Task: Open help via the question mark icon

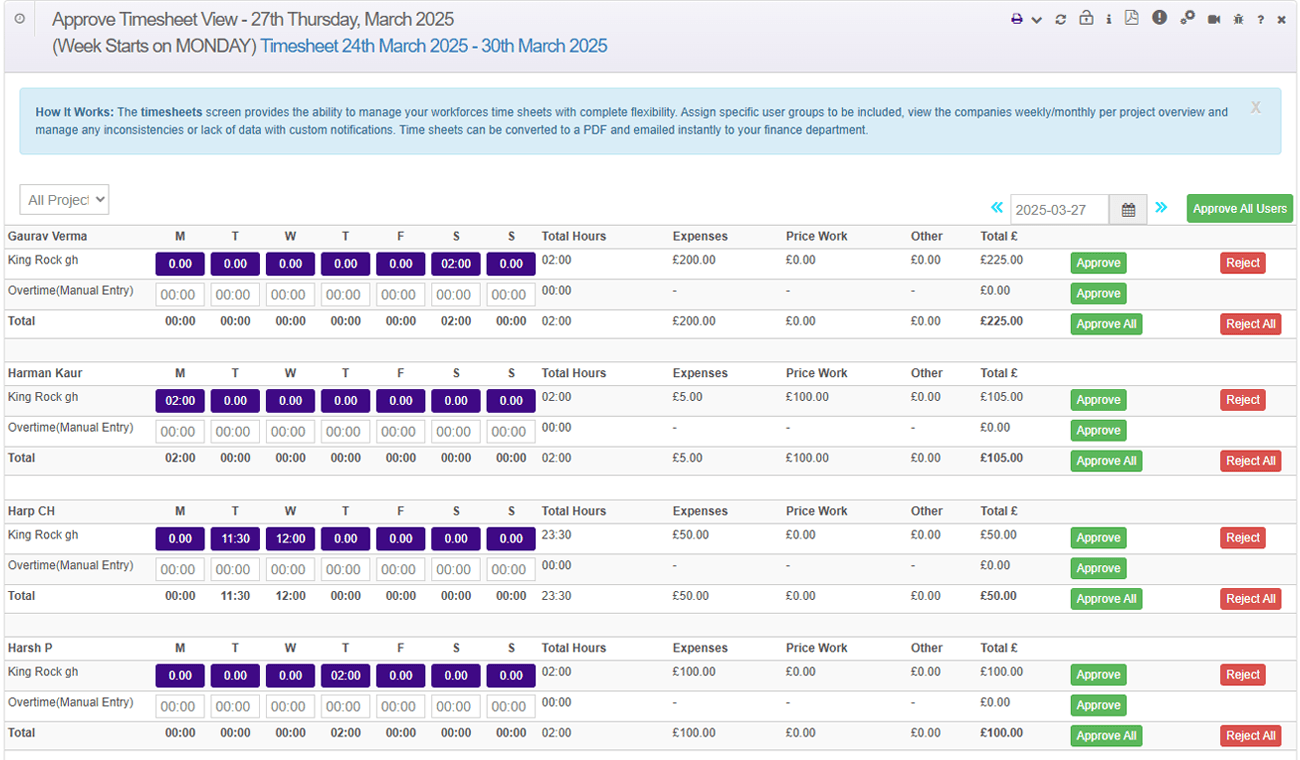Action: tap(1260, 19)
